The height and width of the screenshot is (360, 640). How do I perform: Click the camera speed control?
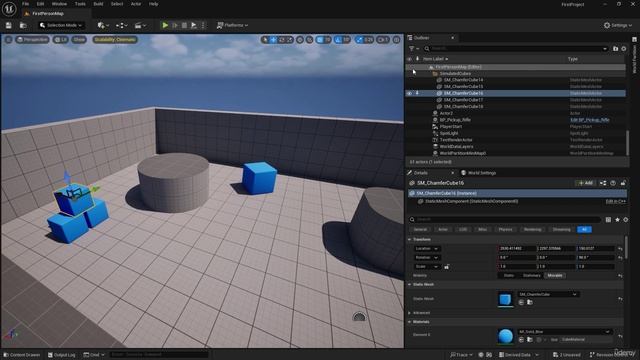tap(382, 40)
